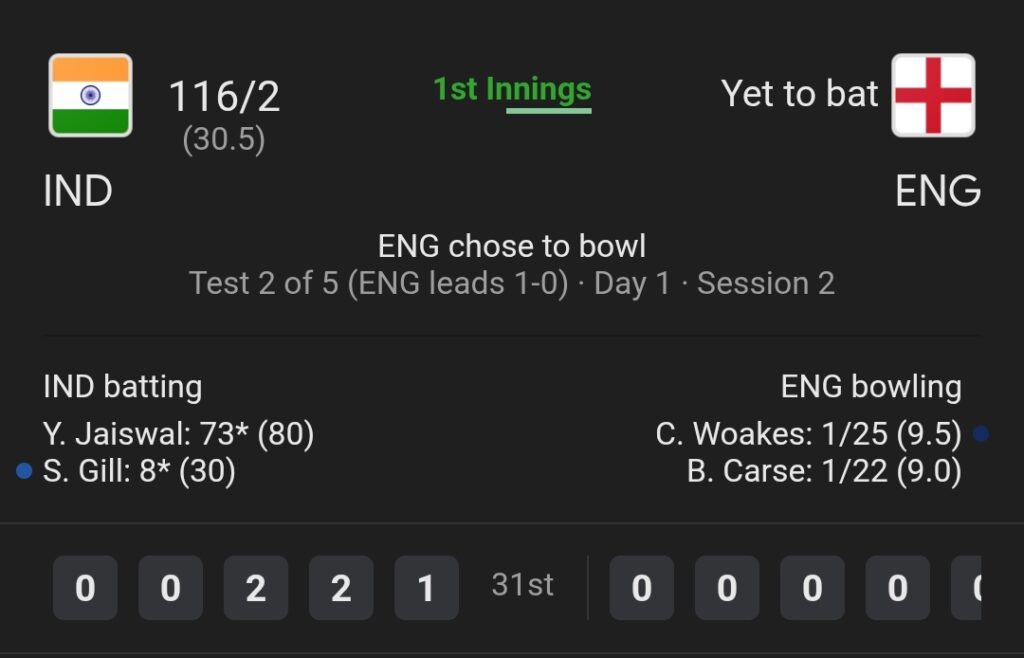Tap the first 2-run ball in the current over
1024x658 pixels.
[x=256, y=588]
